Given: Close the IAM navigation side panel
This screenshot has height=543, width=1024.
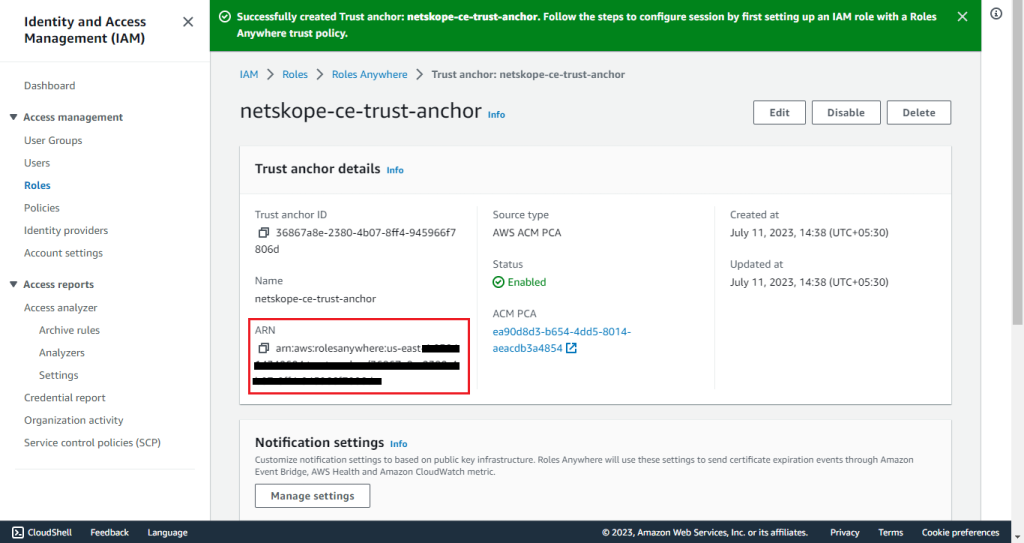Looking at the screenshot, I should pyautogui.click(x=188, y=22).
